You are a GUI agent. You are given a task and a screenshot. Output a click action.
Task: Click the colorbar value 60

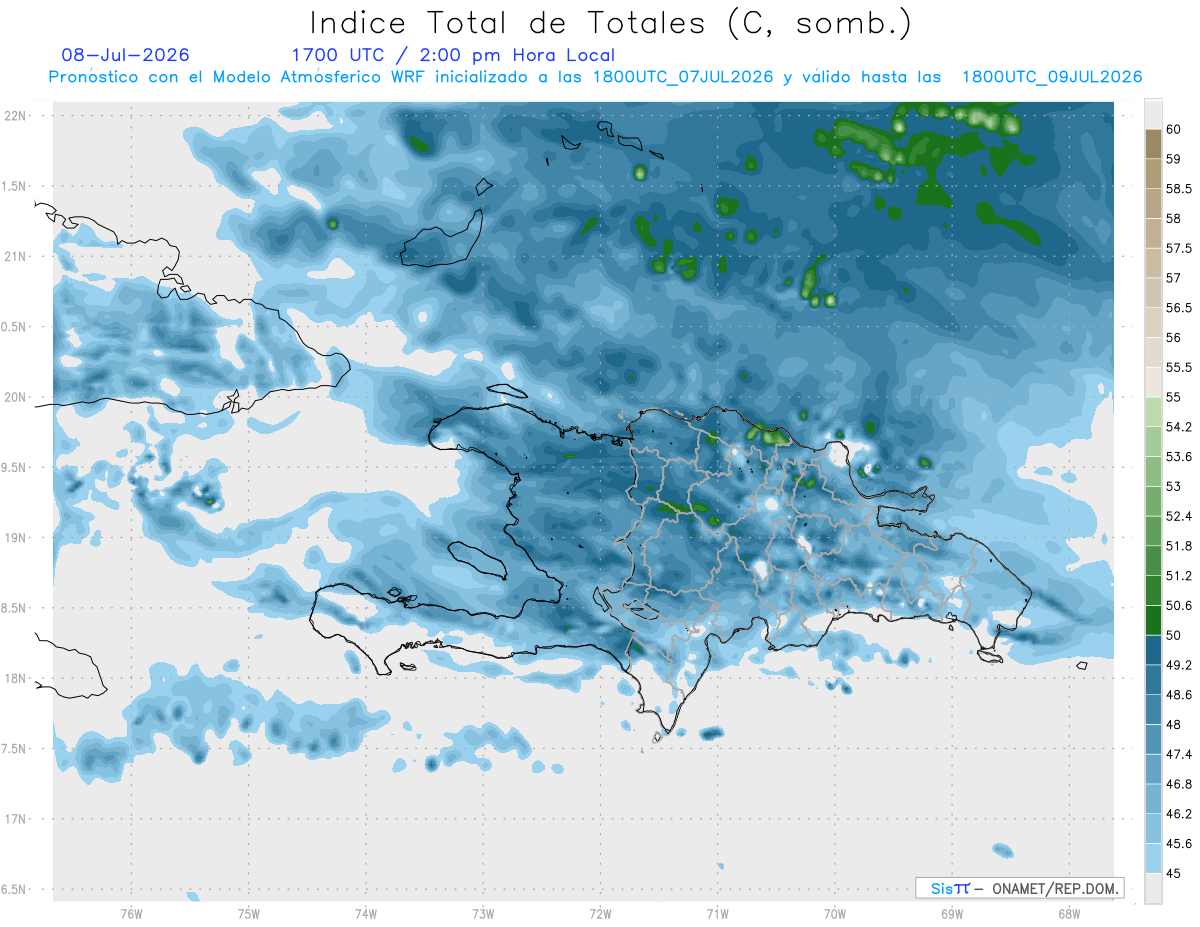point(1175,129)
